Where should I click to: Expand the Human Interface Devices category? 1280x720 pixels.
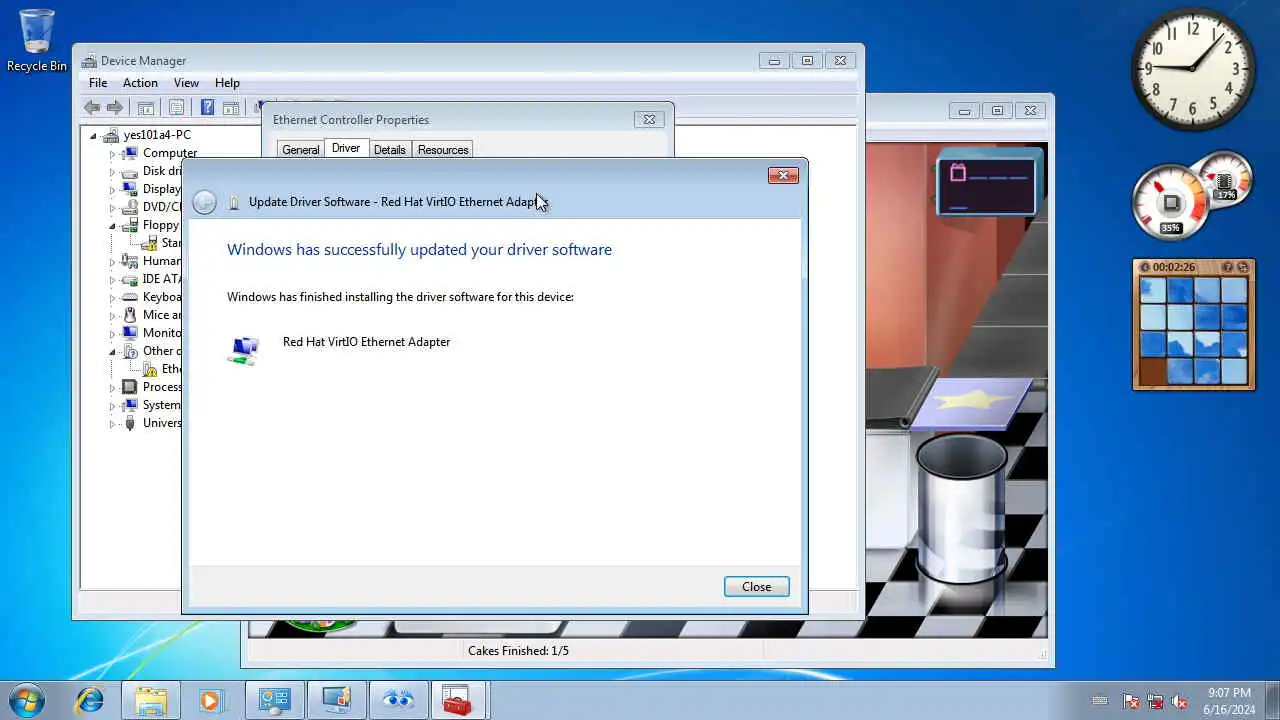[x=112, y=262]
